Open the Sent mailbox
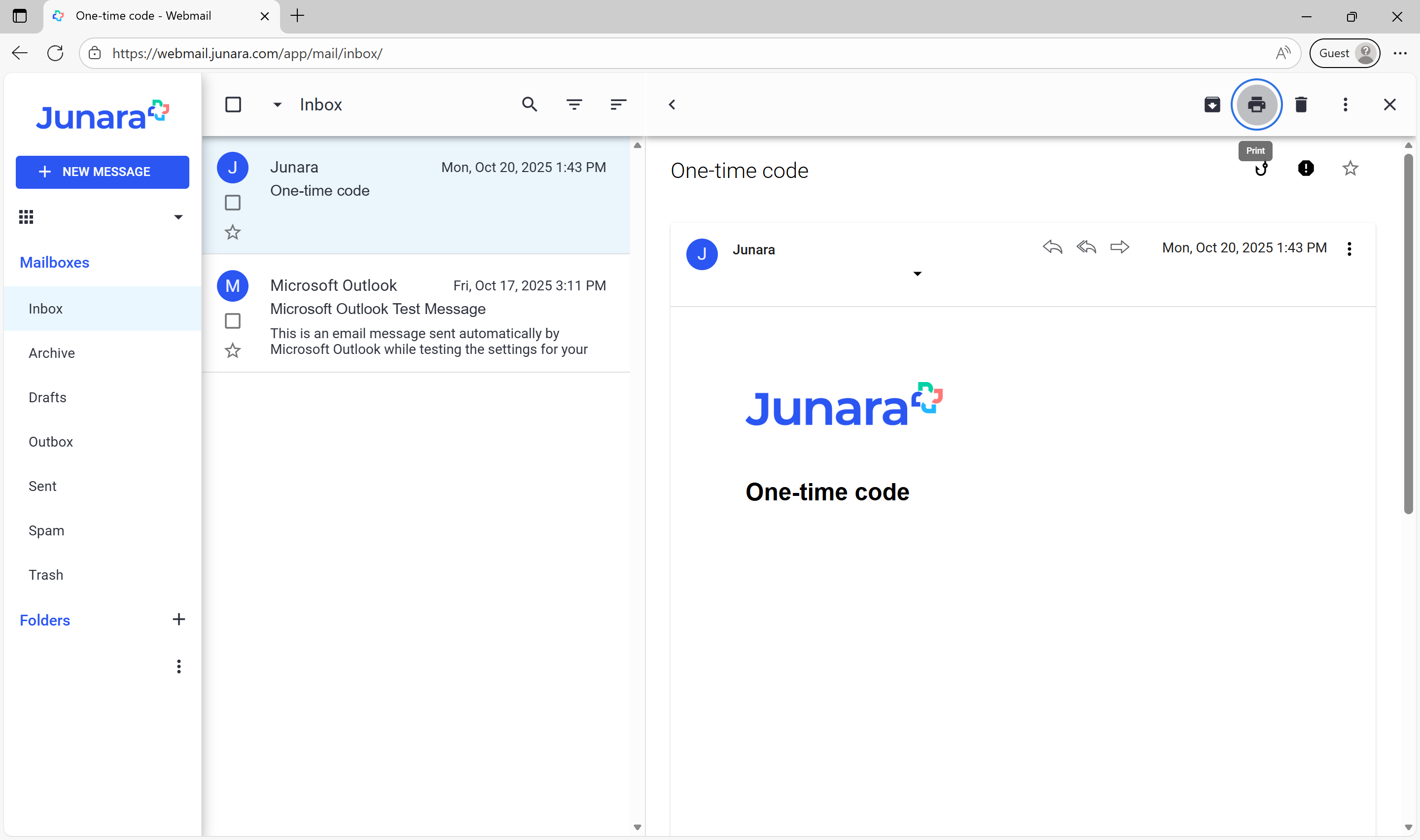Image resolution: width=1420 pixels, height=840 pixels. click(103, 486)
